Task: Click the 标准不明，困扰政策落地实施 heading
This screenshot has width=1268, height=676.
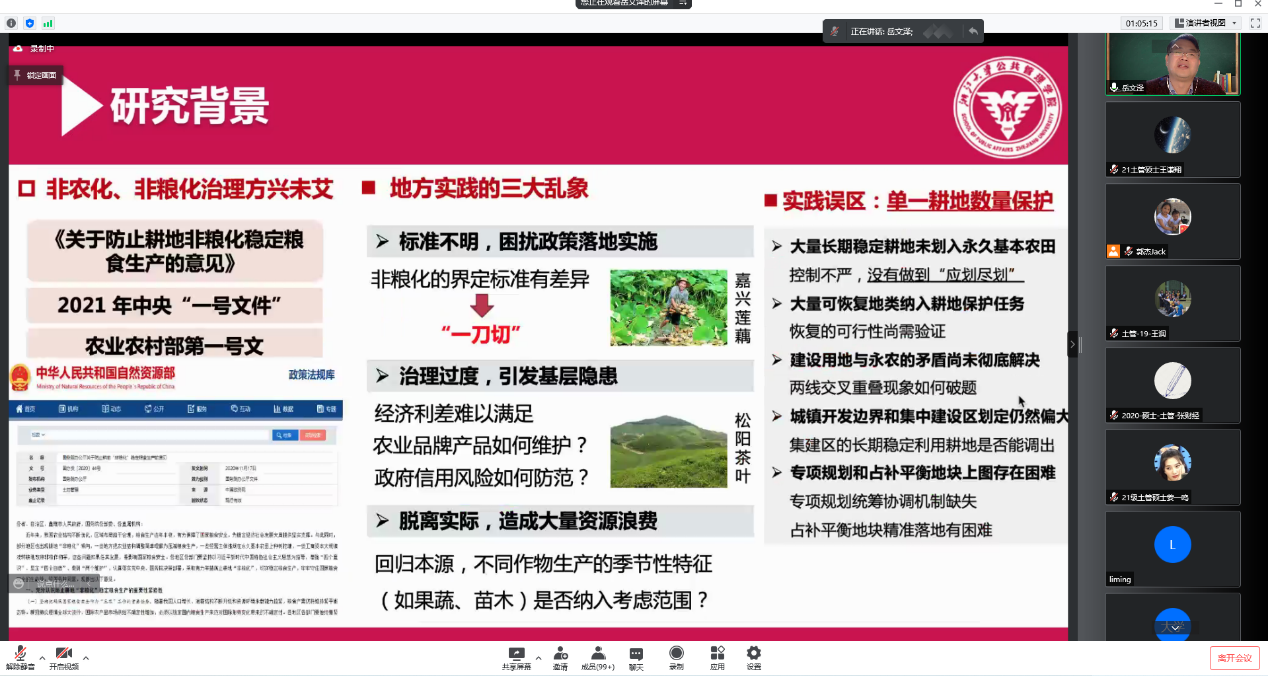Action: coord(529,241)
